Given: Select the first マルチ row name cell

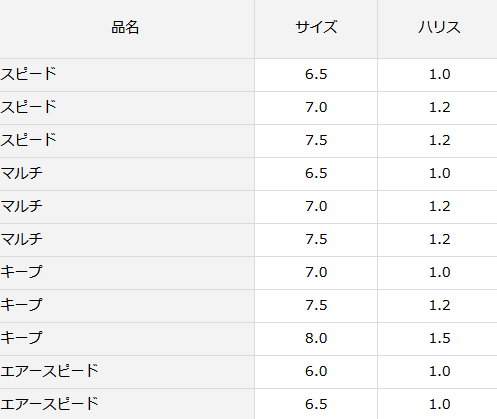Looking at the screenshot, I should [127, 174].
